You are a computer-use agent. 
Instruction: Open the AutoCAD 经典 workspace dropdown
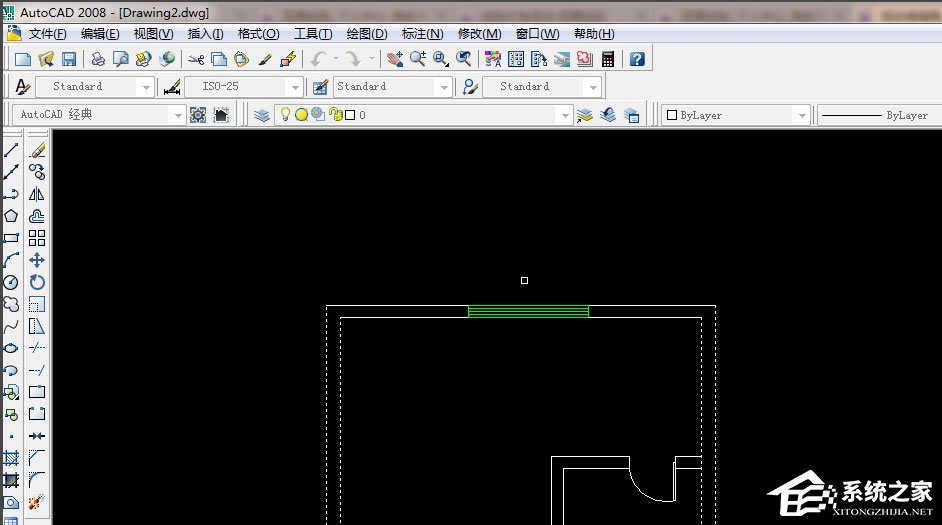coord(177,115)
